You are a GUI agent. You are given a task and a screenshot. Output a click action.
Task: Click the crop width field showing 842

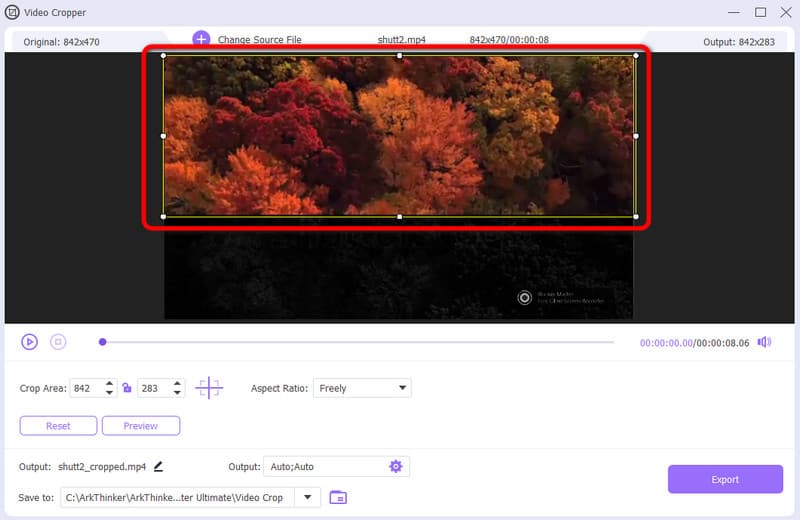pyautogui.click(x=86, y=388)
